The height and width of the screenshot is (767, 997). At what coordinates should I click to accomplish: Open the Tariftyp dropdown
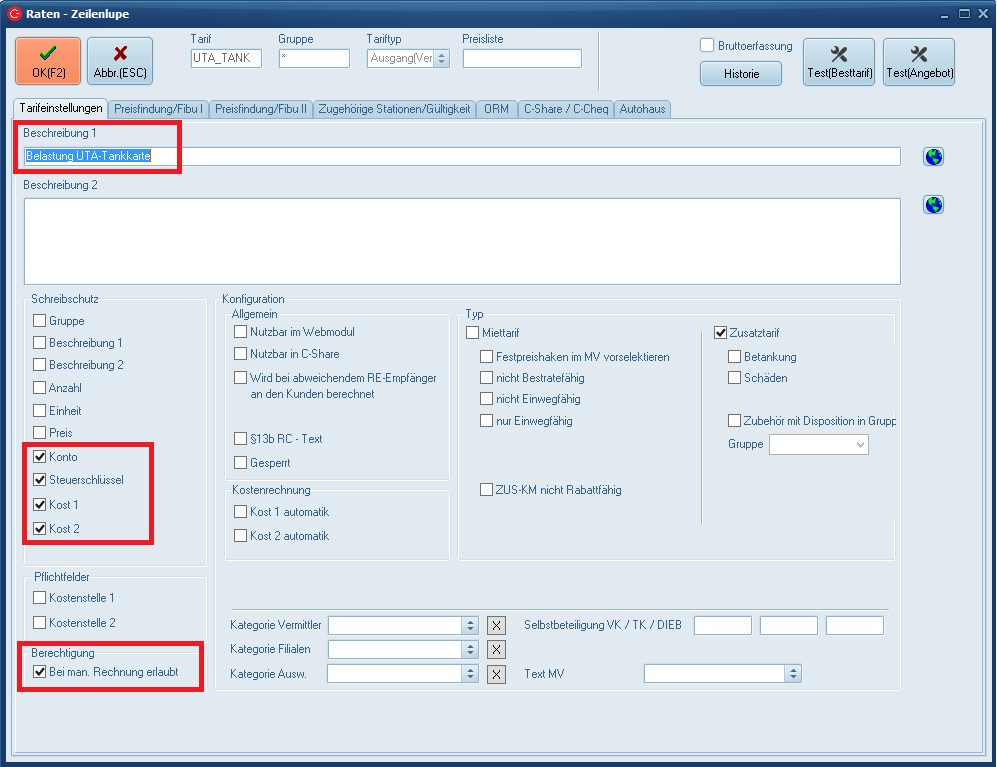tap(441, 59)
